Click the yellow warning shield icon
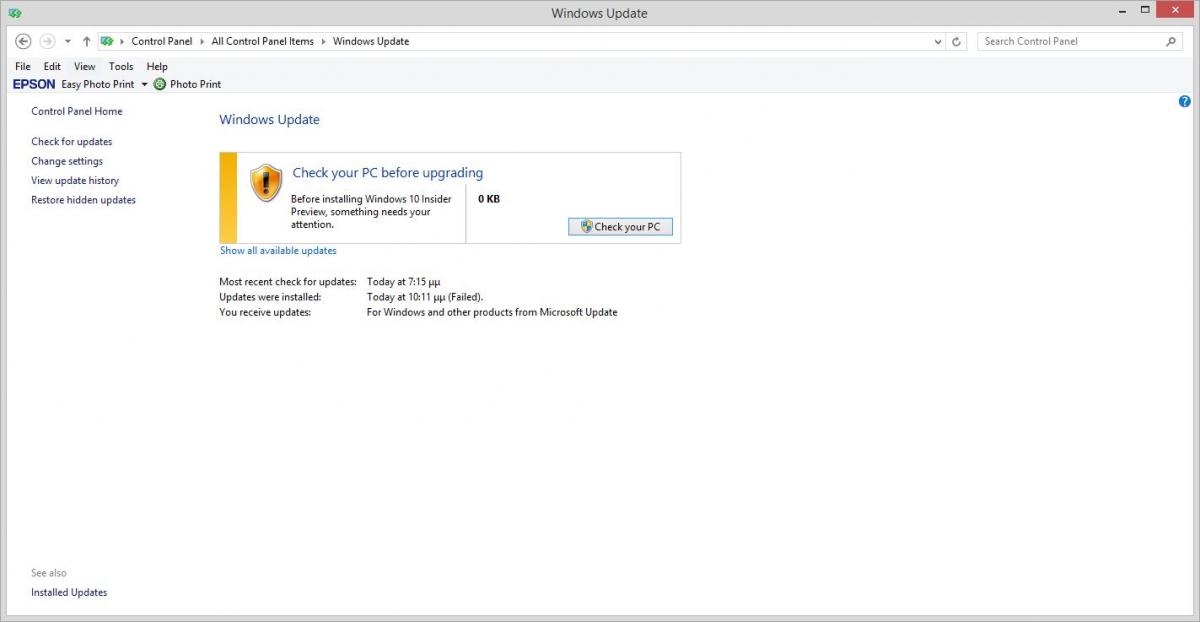The height and width of the screenshot is (622, 1200). 266,183
